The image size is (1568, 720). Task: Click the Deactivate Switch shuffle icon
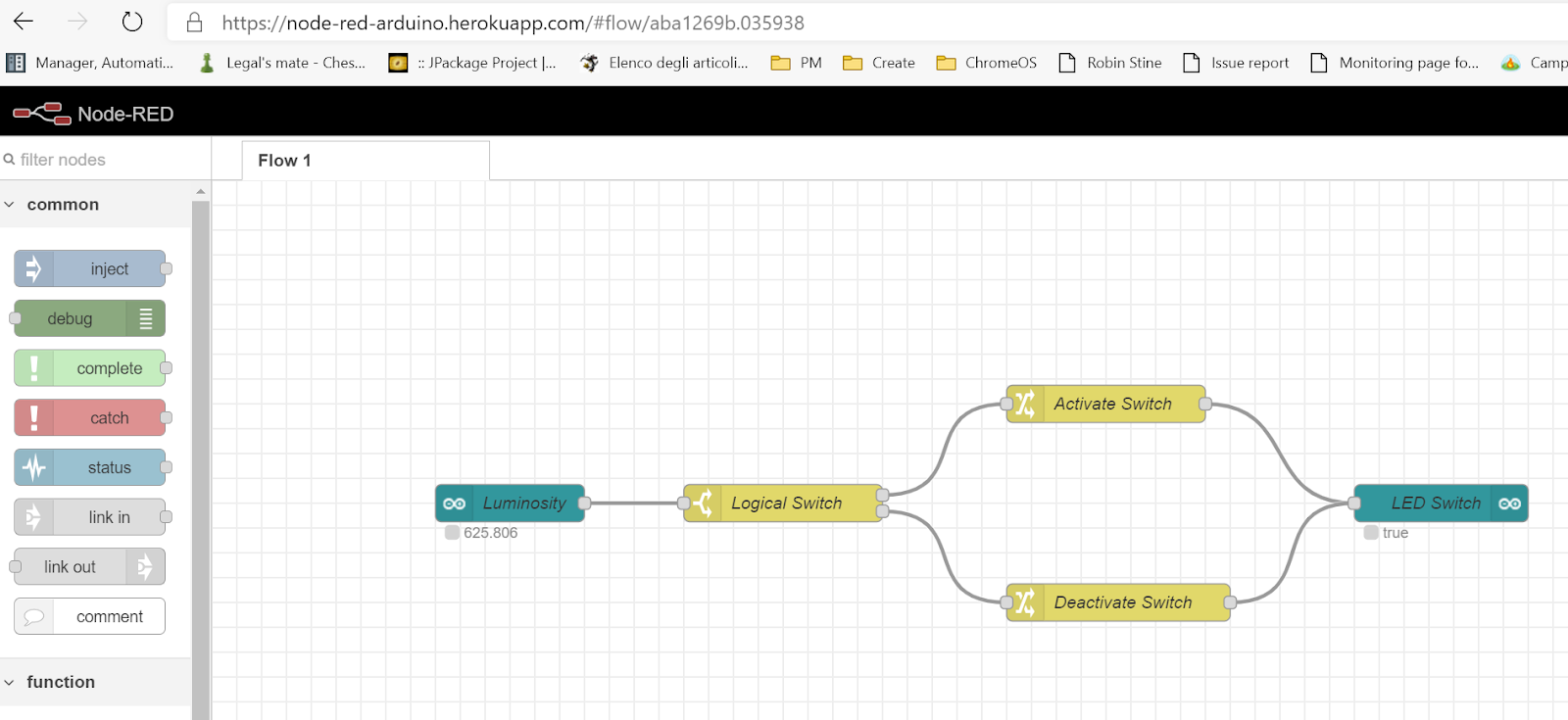(x=1024, y=602)
